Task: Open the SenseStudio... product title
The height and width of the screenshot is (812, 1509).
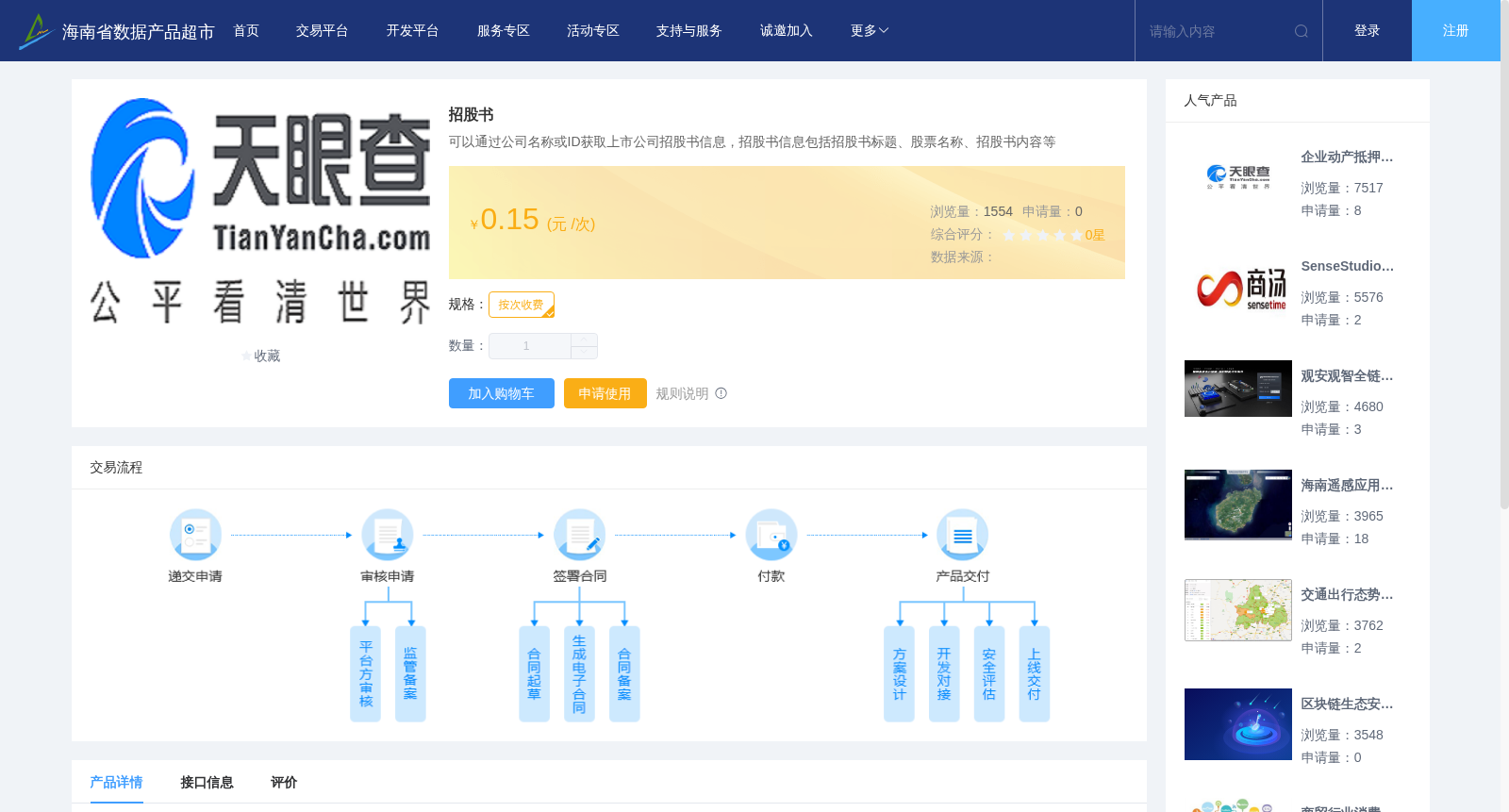Action: (1347, 267)
